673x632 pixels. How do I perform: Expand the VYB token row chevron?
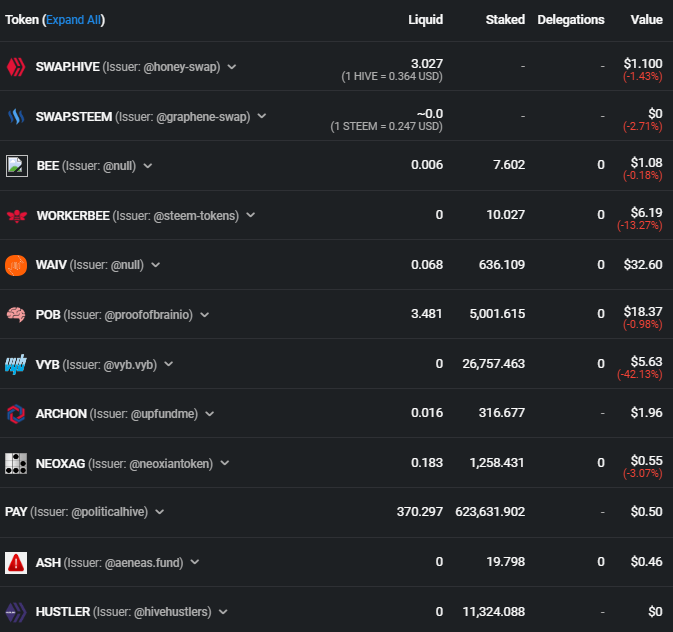pos(169,364)
